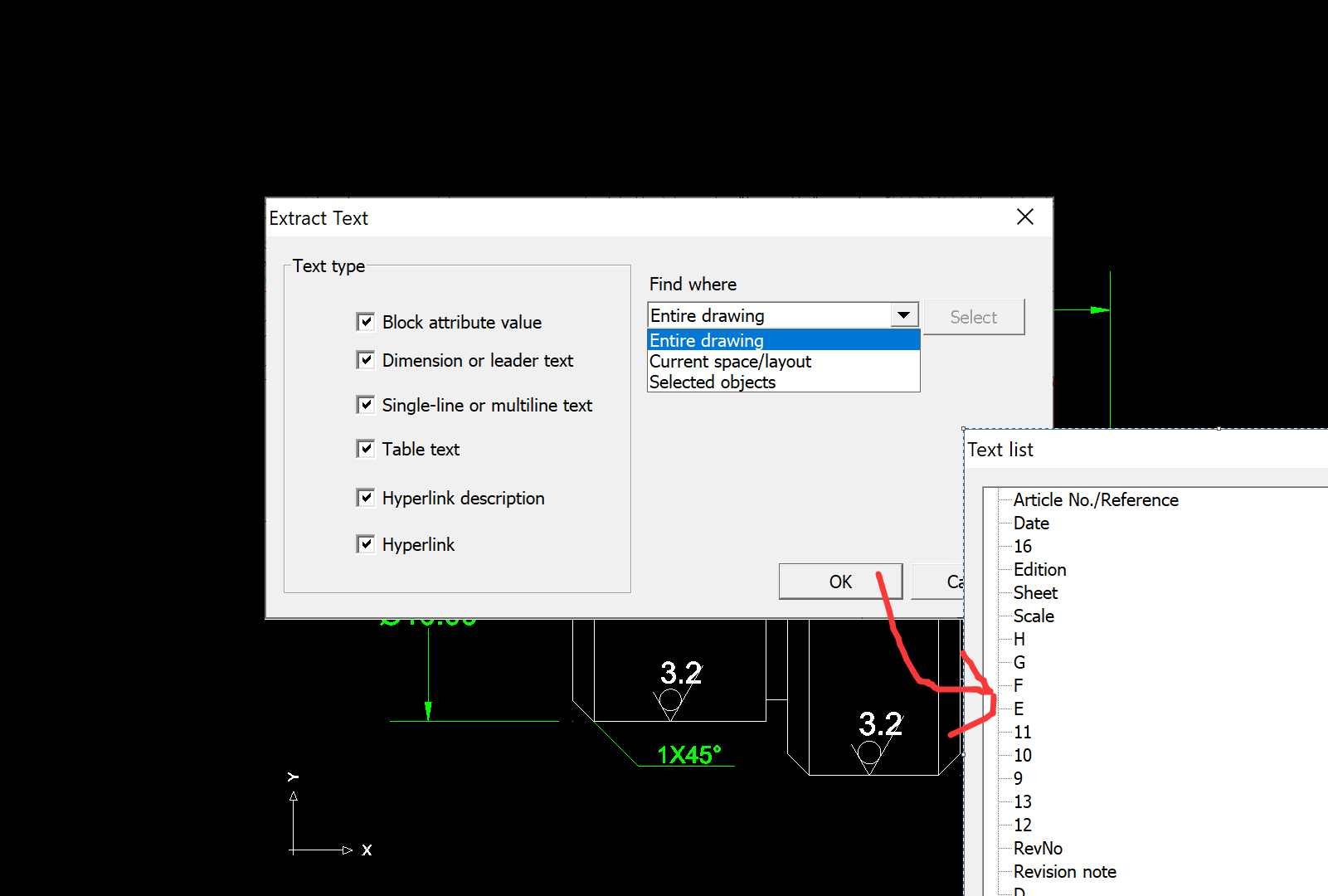
Task: Toggle Dimension or leader text checkbox
Action: pos(365,360)
